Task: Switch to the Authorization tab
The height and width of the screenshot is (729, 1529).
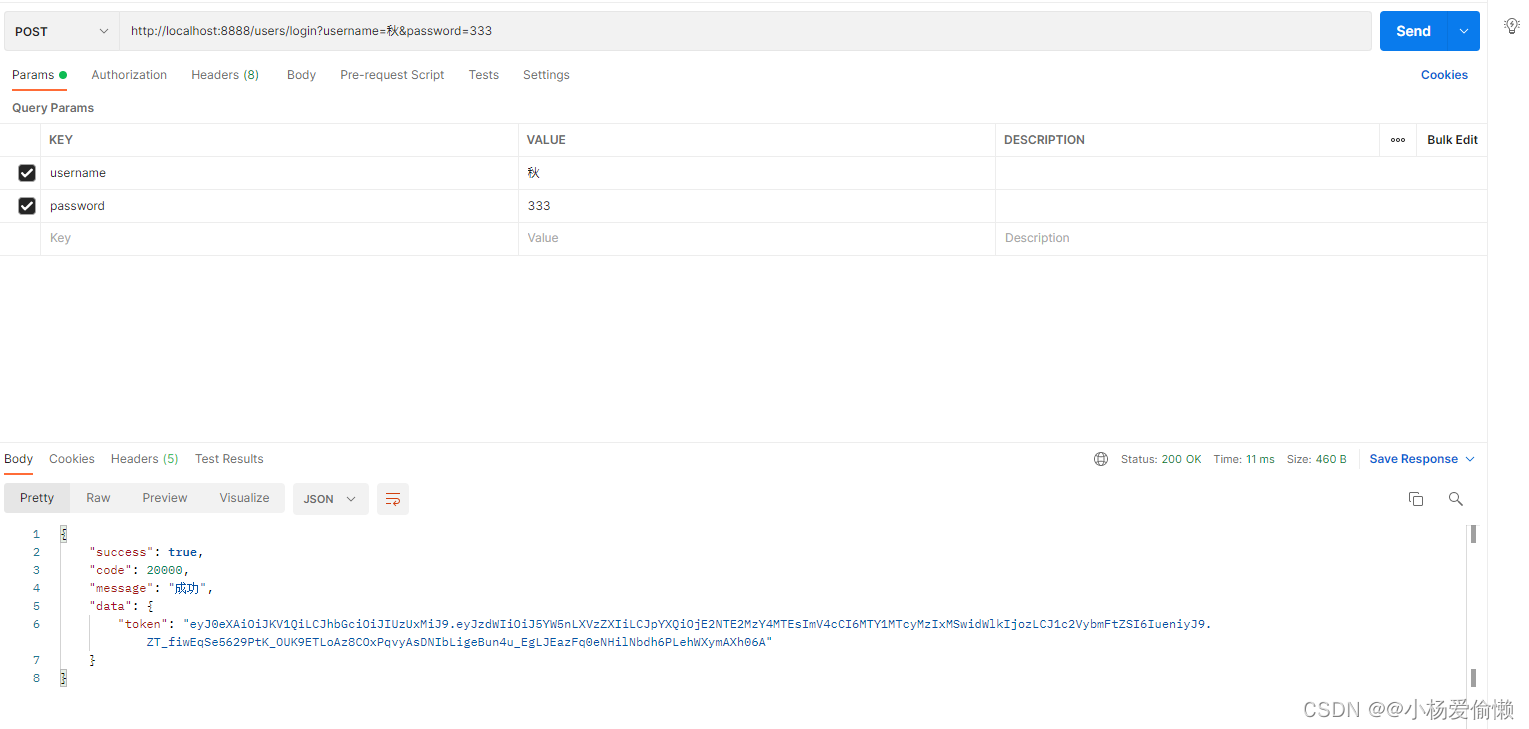Action: point(128,74)
